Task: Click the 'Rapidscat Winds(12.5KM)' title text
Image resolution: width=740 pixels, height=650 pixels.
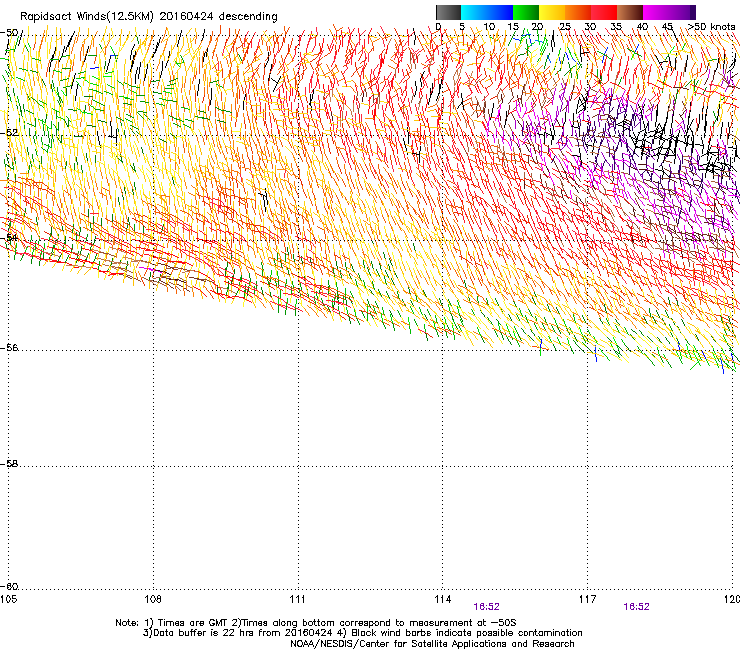Action: 87,17
